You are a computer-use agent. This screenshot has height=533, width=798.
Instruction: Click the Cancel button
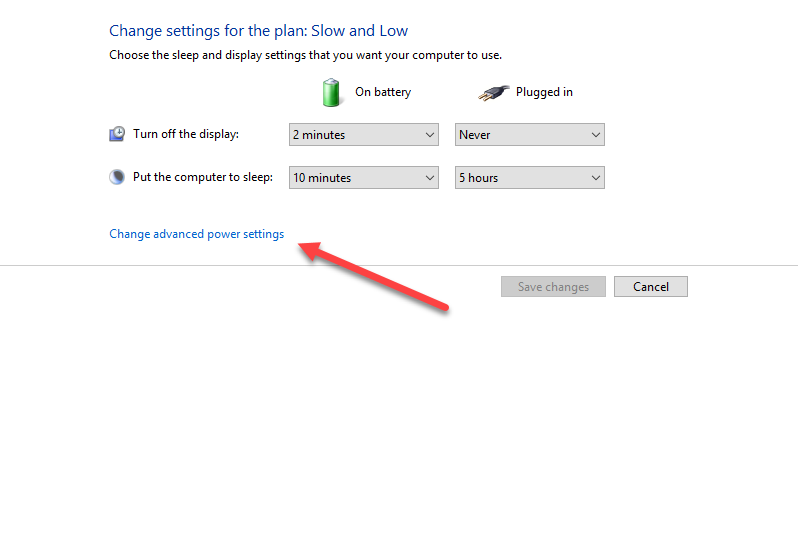[x=650, y=287]
